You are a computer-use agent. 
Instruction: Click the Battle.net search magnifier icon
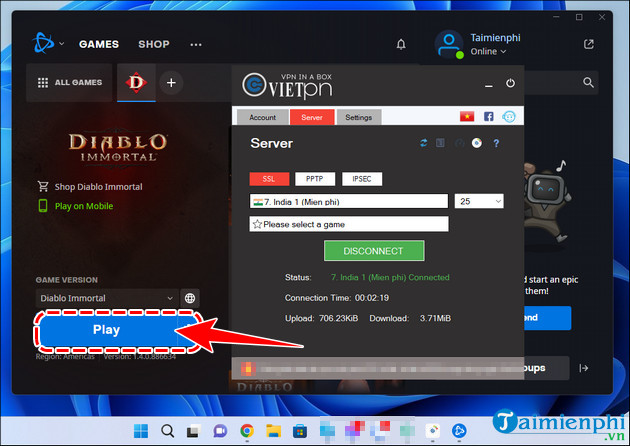pyautogui.click(x=588, y=82)
